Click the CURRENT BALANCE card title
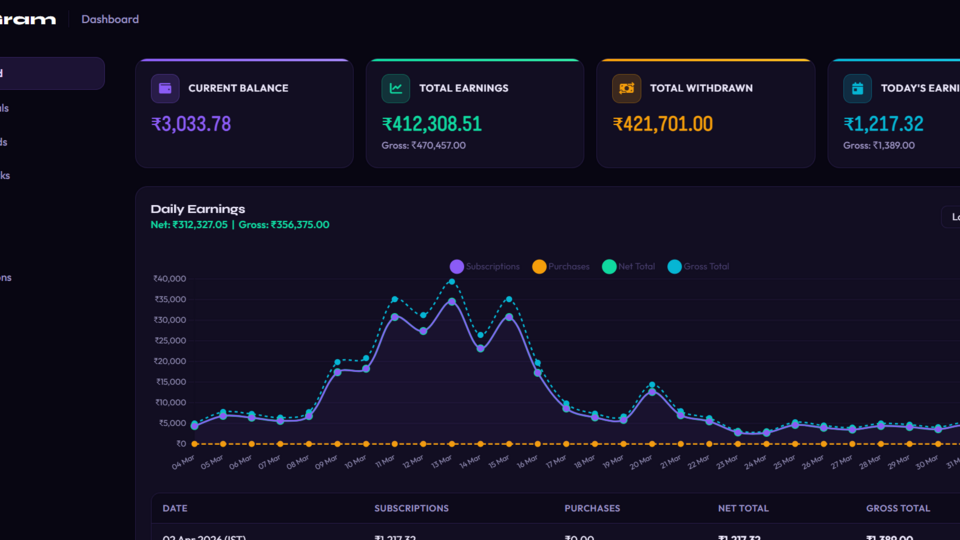Viewport: 960px width, 540px height. click(238, 88)
